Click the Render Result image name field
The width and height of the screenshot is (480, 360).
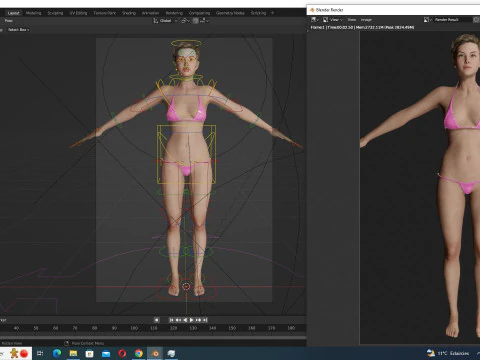(452, 20)
